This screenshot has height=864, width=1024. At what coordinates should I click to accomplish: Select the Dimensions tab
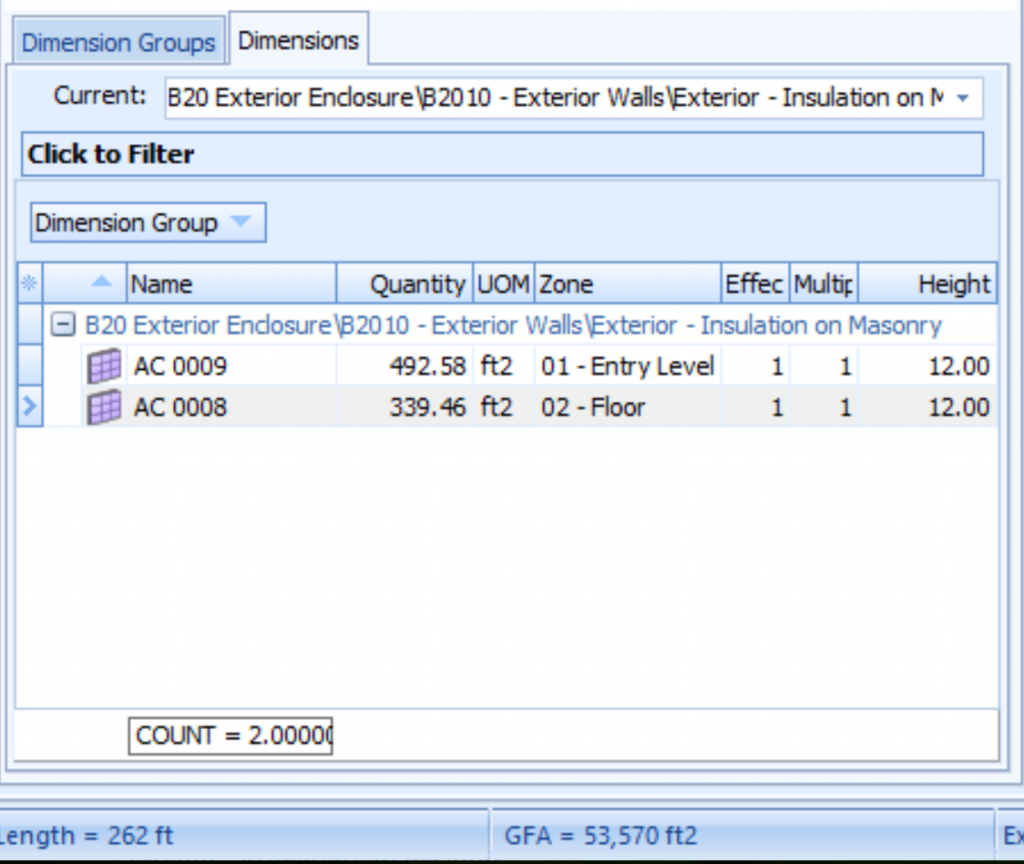(x=298, y=40)
